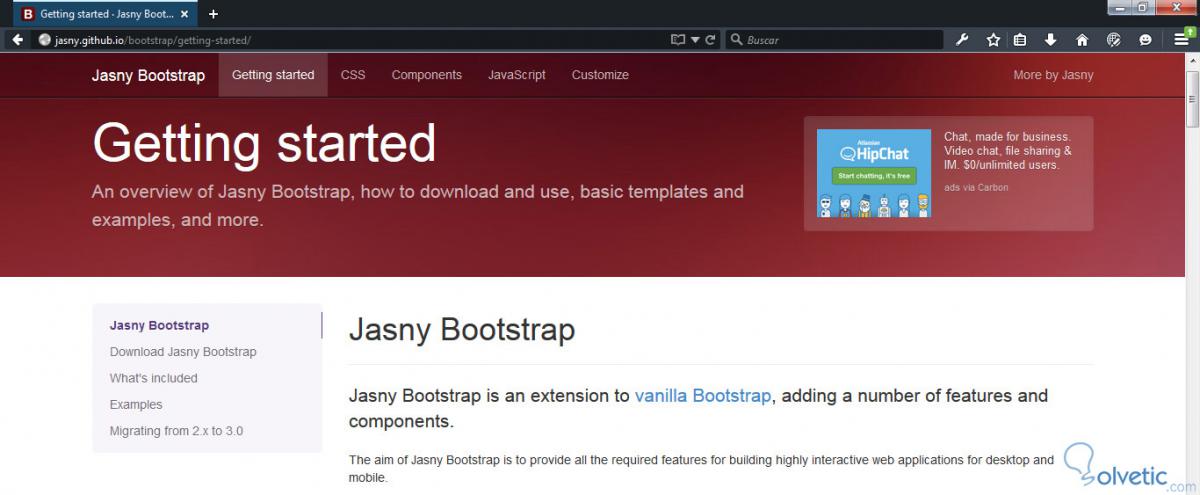
Task: Reload the page with the refresh icon
Action: click(x=711, y=40)
